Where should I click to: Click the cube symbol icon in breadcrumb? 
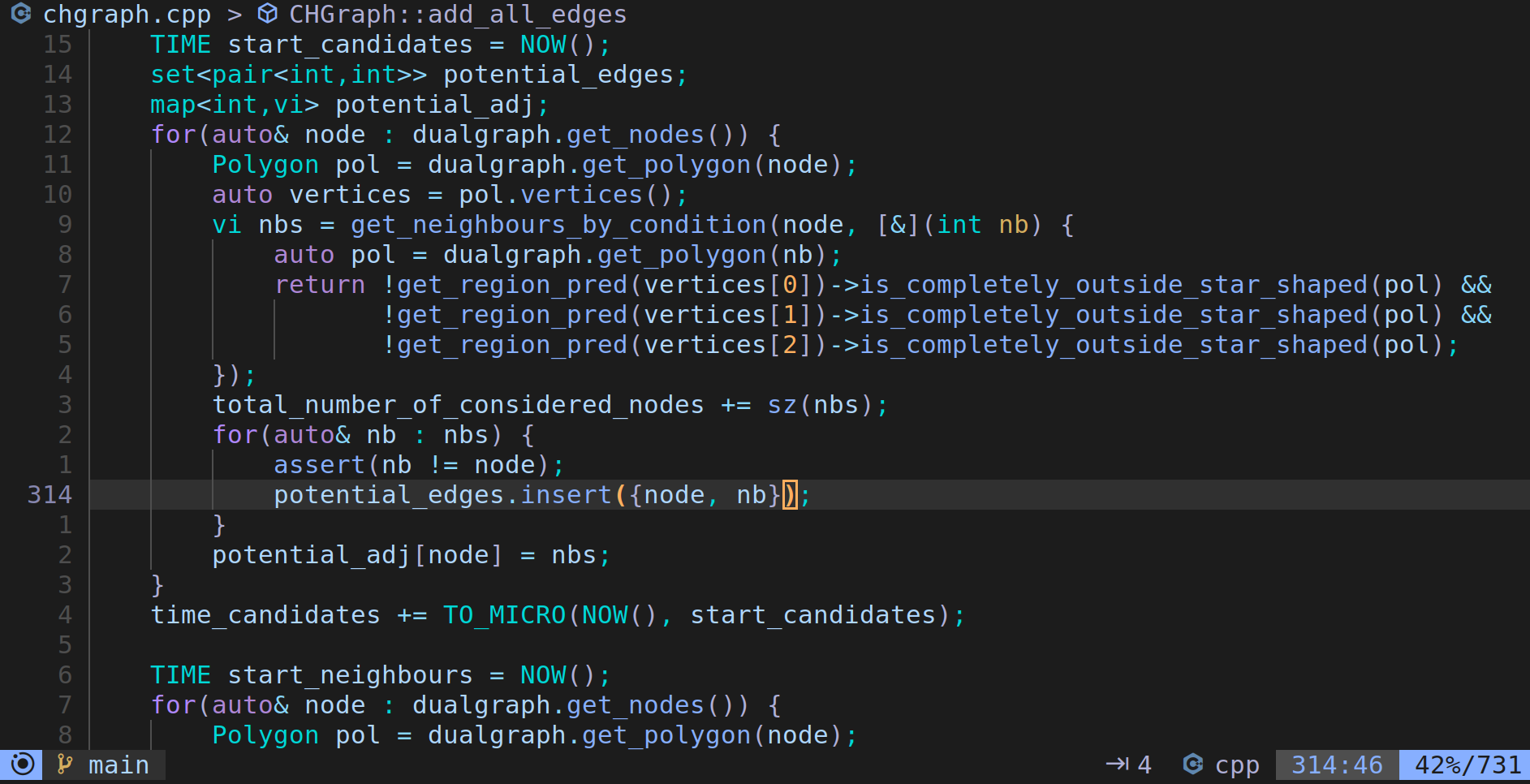[x=267, y=14]
